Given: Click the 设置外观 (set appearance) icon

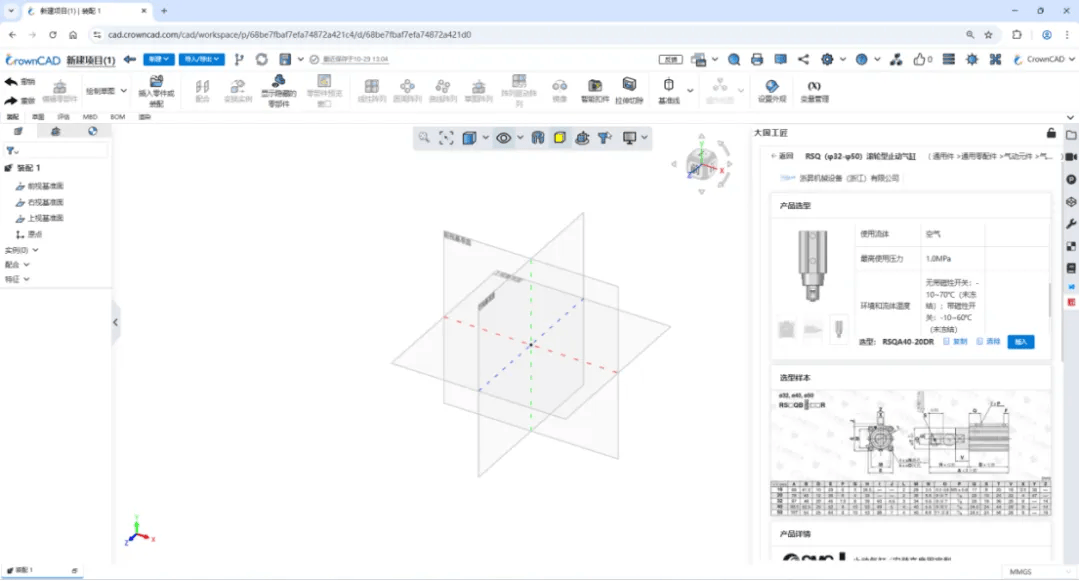Looking at the screenshot, I should point(771,91).
